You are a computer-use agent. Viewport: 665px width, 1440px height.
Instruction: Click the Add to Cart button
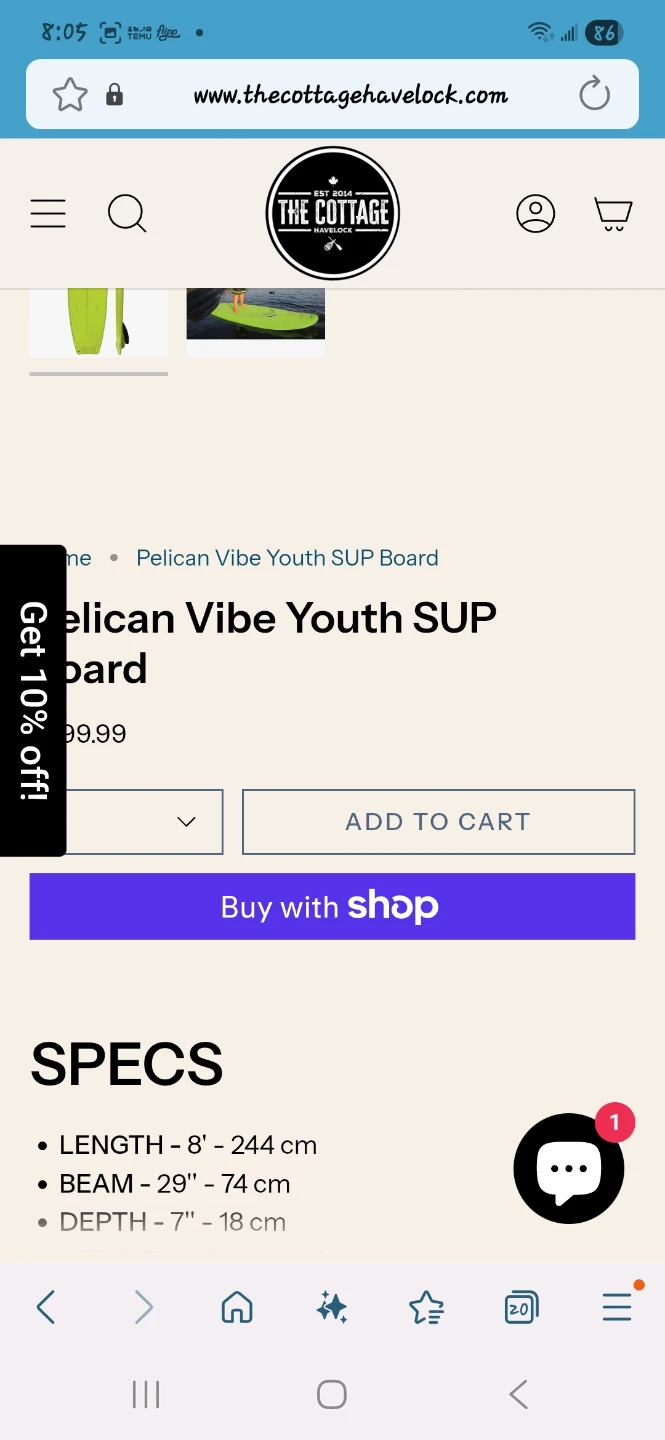point(438,822)
